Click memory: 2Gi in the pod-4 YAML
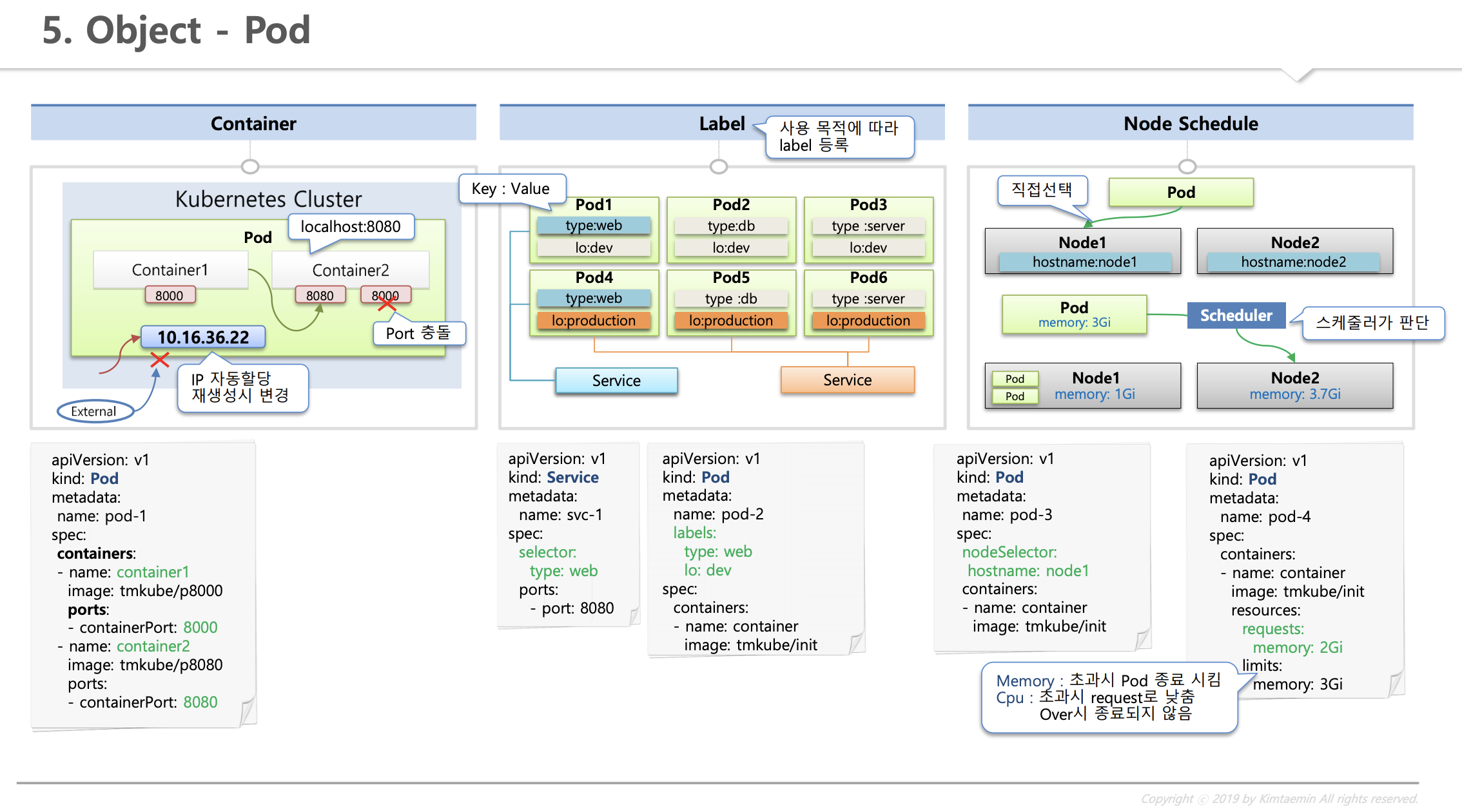The width and height of the screenshot is (1462, 812). tap(1298, 648)
